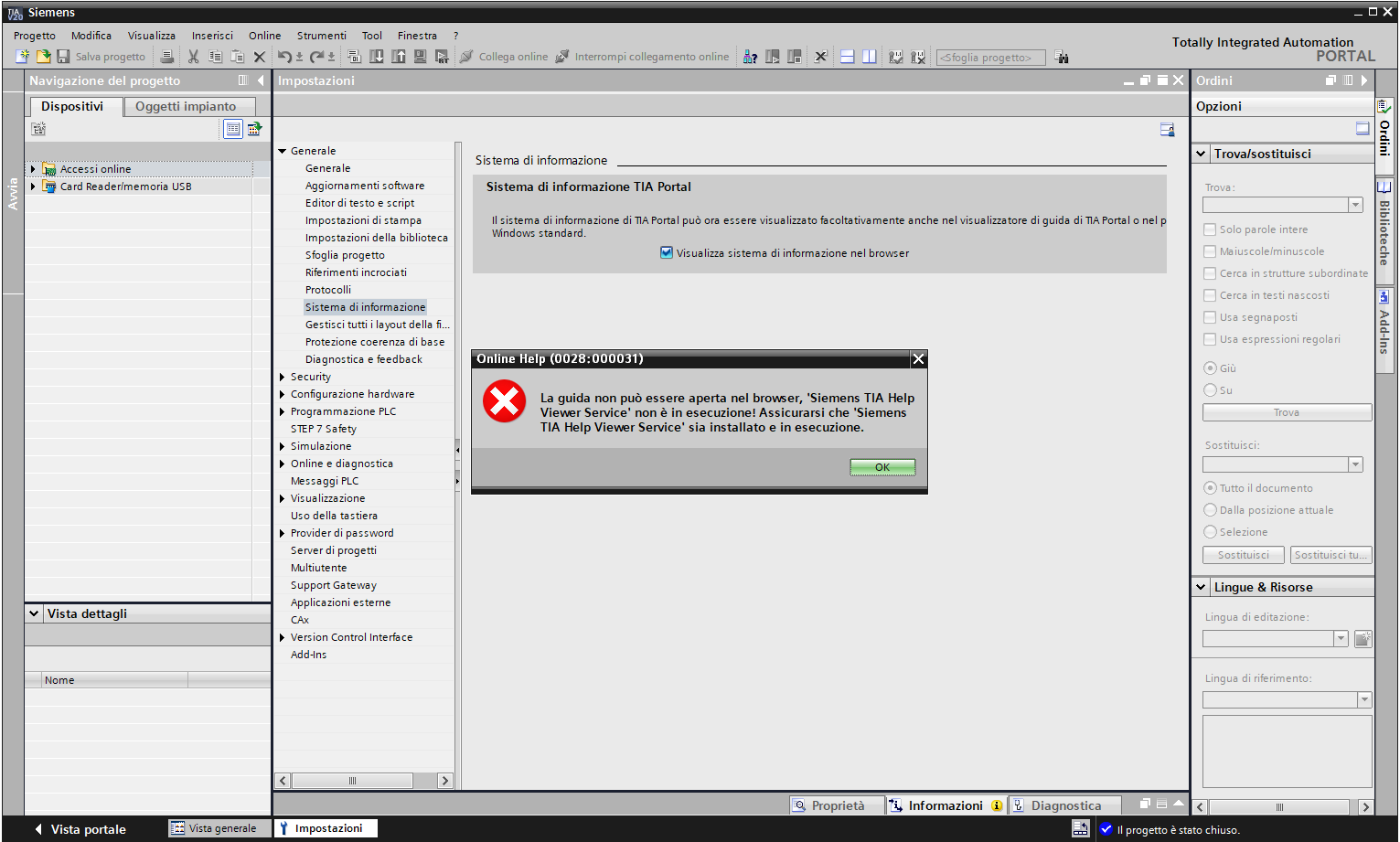Click the Undo arrow icon
Viewport: 1400px width, 842px height.
click(x=285, y=57)
